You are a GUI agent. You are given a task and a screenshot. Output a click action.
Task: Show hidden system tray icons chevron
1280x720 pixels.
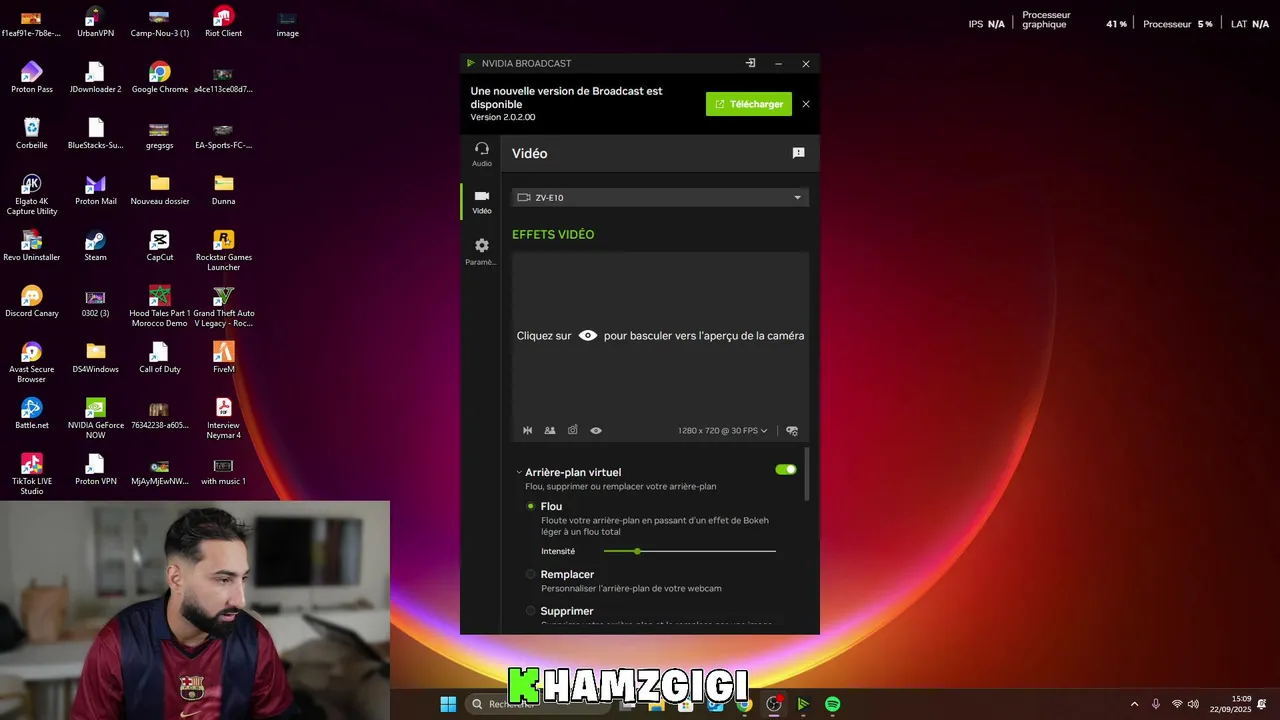1134,704
